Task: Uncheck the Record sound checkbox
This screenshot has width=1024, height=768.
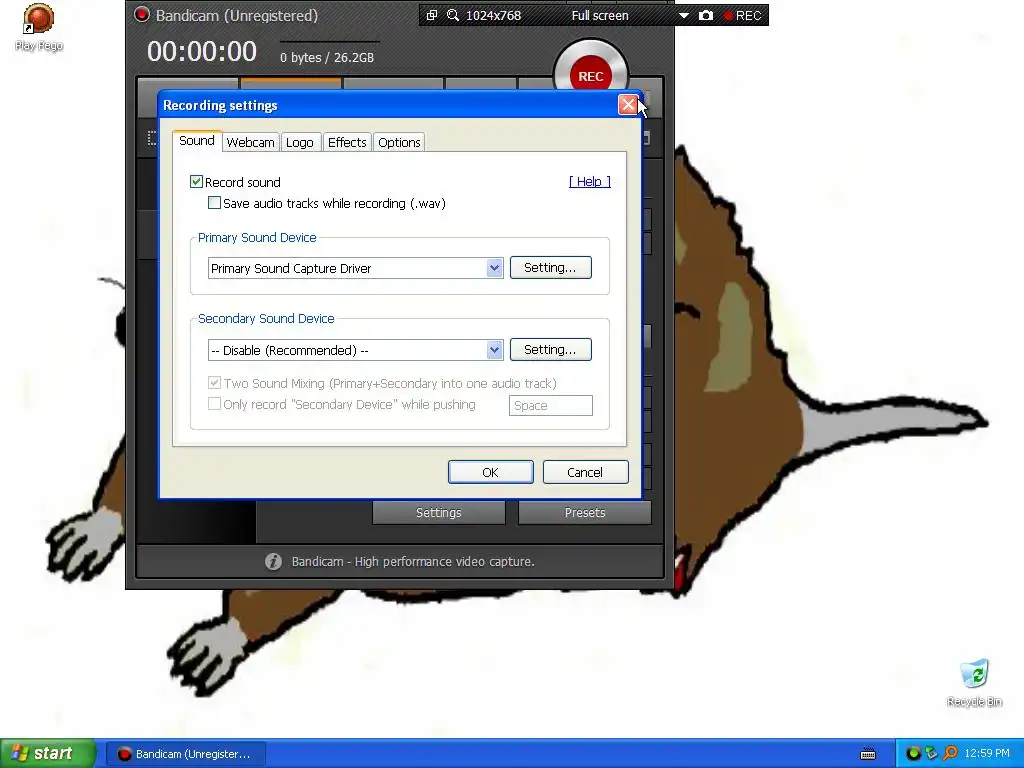Action: [196, 182]
